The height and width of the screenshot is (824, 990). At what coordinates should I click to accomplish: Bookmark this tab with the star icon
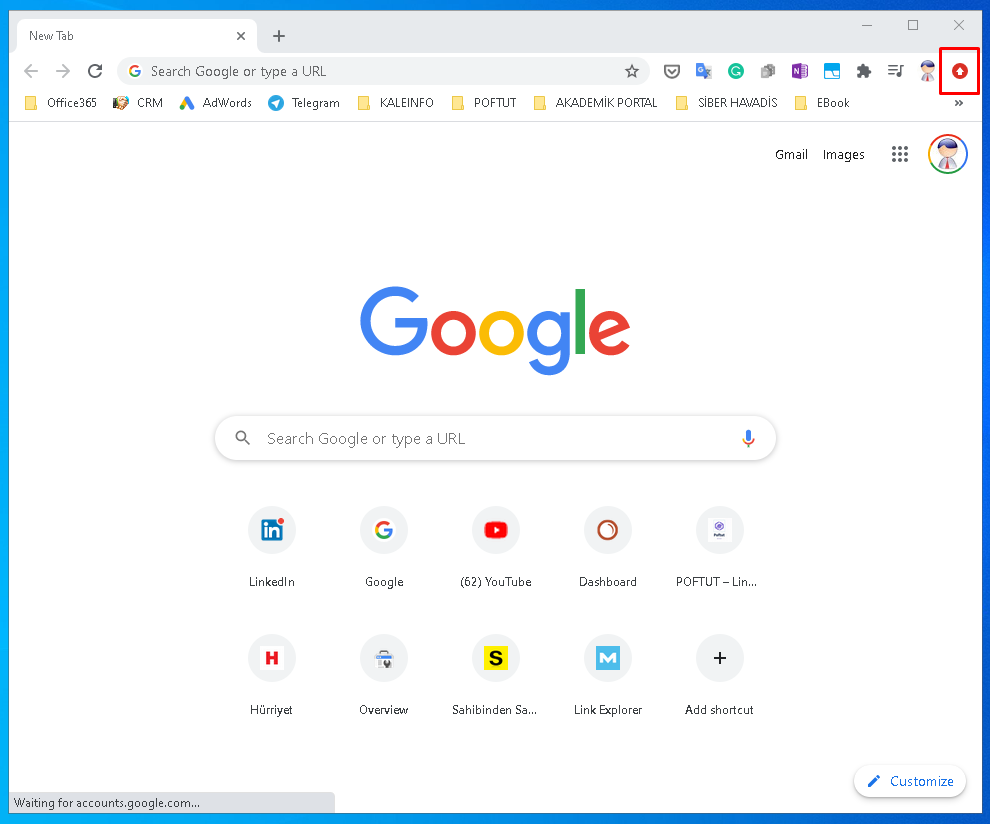[x=631, y=71]
